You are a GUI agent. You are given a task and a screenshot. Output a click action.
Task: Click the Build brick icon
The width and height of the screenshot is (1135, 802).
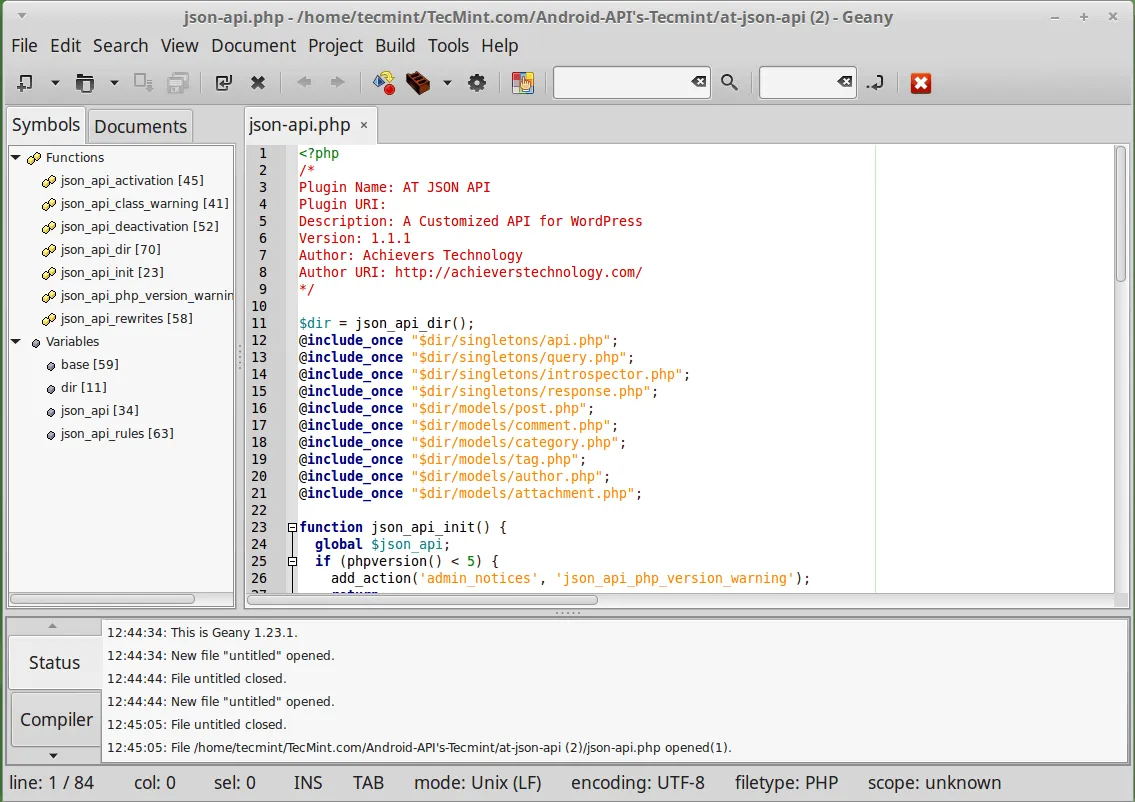[418, 83]
